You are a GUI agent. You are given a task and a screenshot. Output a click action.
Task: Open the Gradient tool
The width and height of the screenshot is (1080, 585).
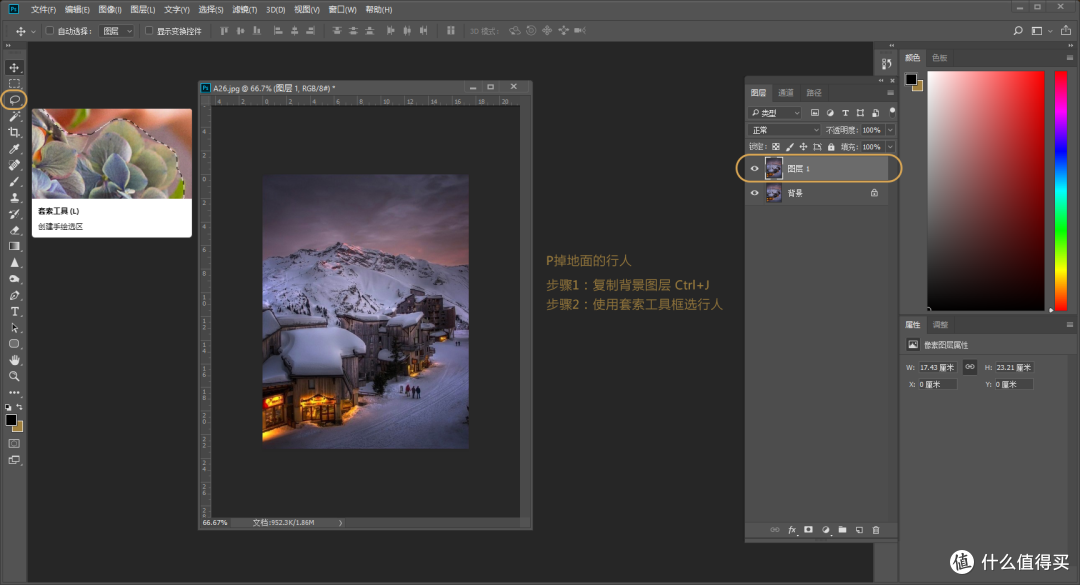click(x=13, y=246)
